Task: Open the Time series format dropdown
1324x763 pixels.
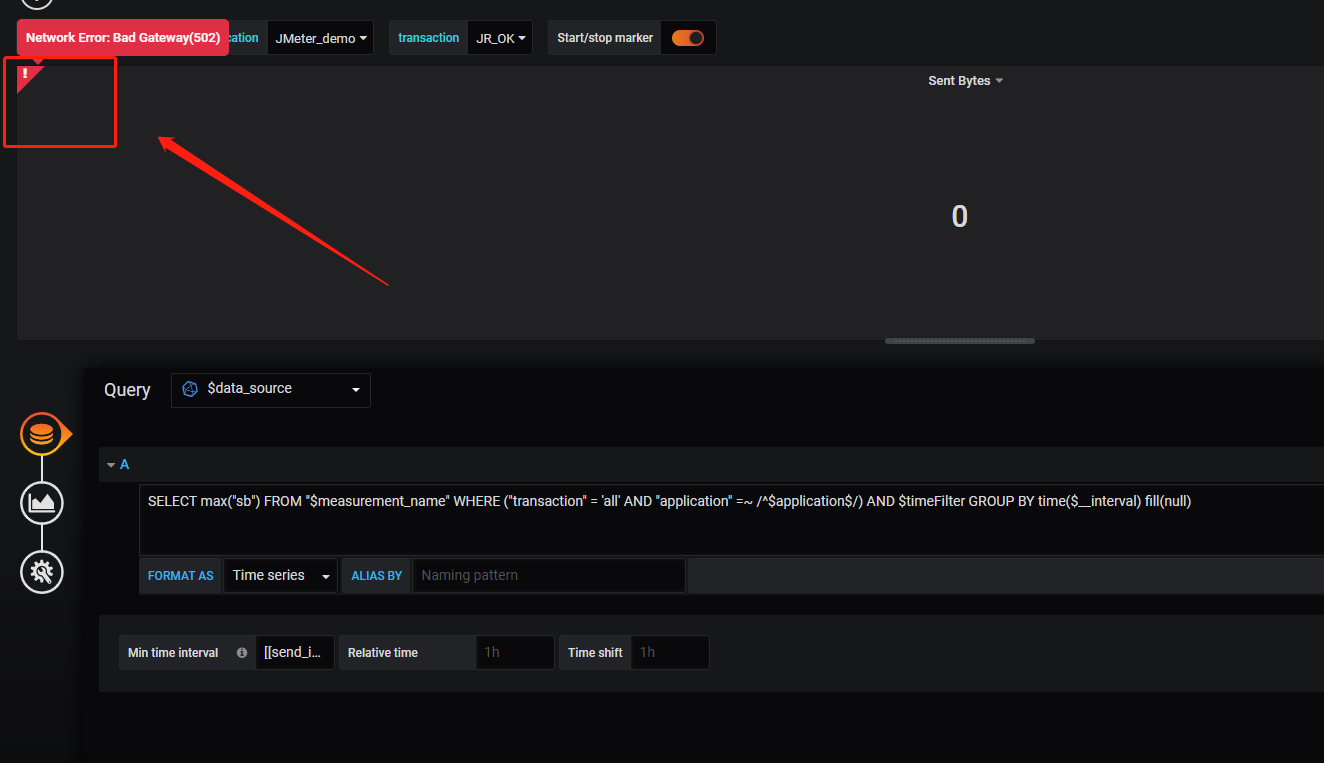Action: tap(281, 576)
